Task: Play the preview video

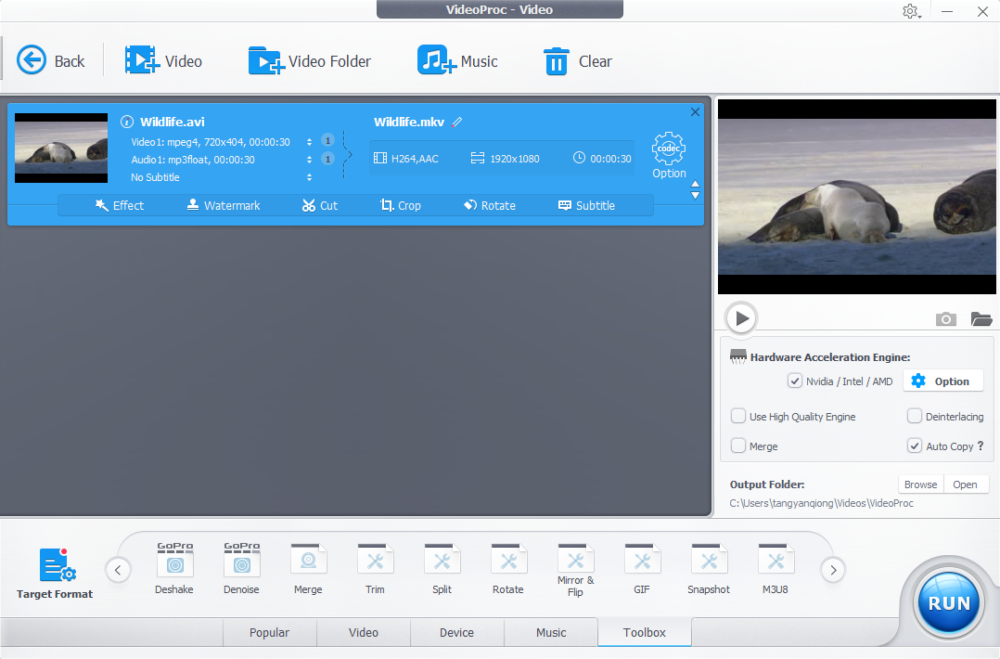Action: pyautogui.click(x=741, y=318)
